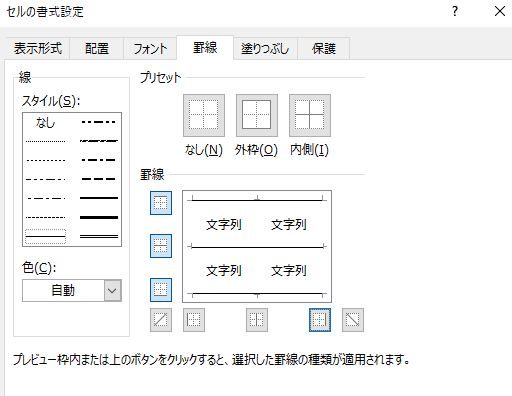This screenshot has height=396, width=512.
Task: Toggle the top border button
Action: coord(161,203)
